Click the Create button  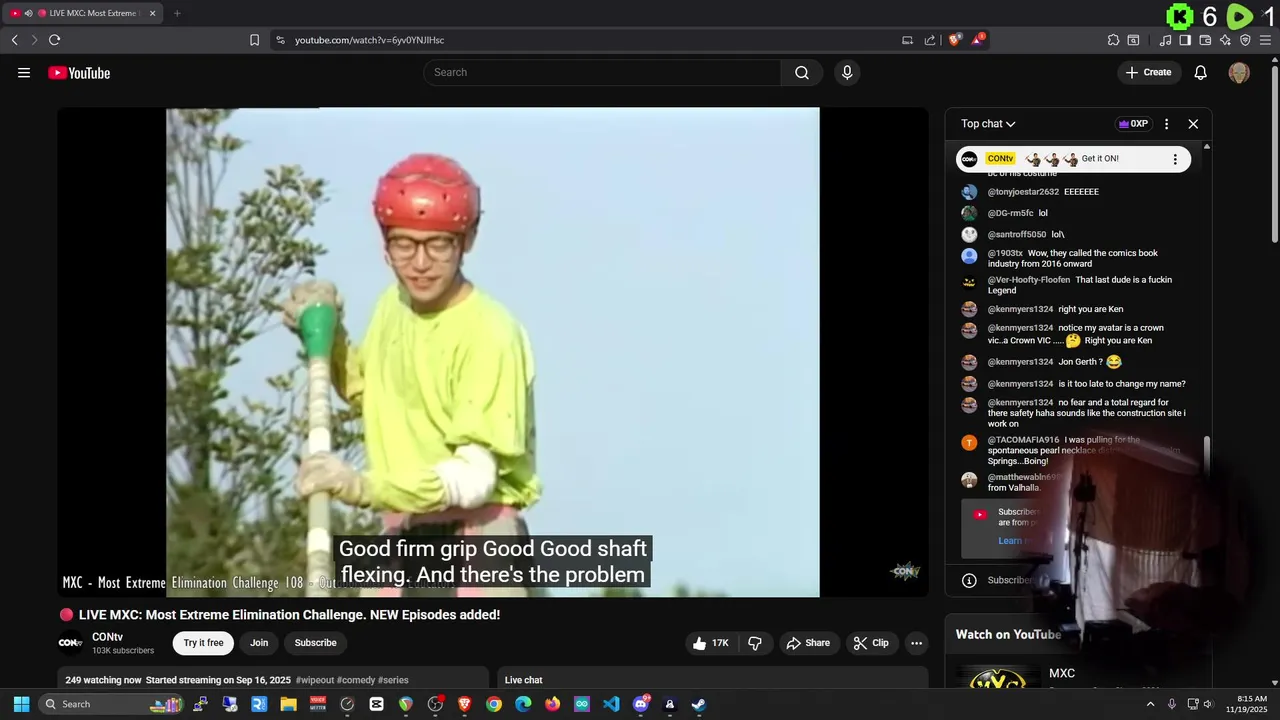tap(1148, 72)
